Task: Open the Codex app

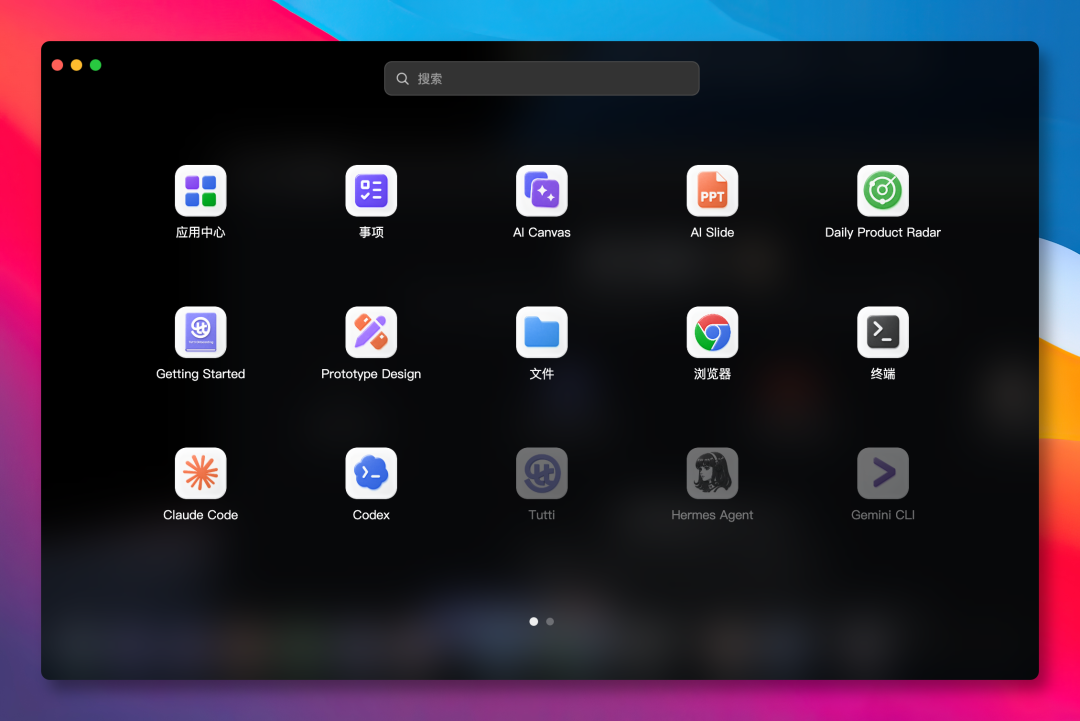Action: click(371, 473)
